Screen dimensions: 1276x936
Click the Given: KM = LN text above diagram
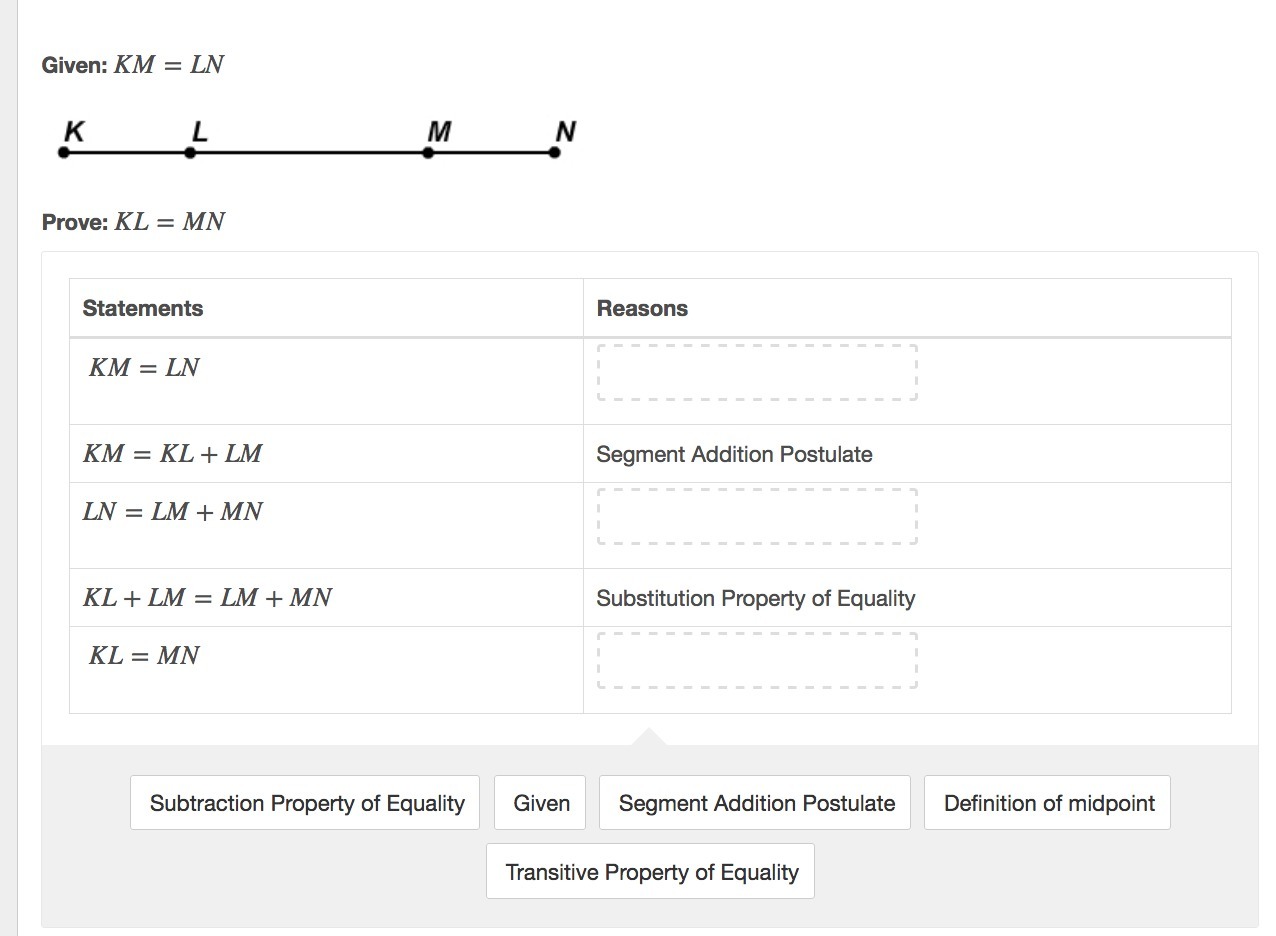pyautogui.click(x=133, y=65)
